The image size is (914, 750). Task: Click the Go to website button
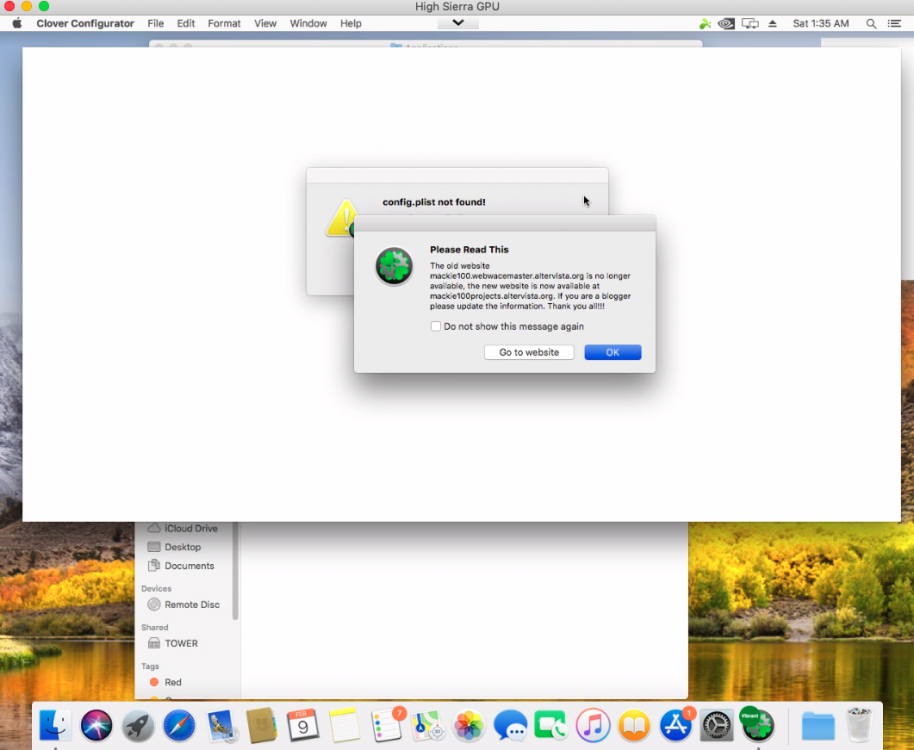point(529,352)
